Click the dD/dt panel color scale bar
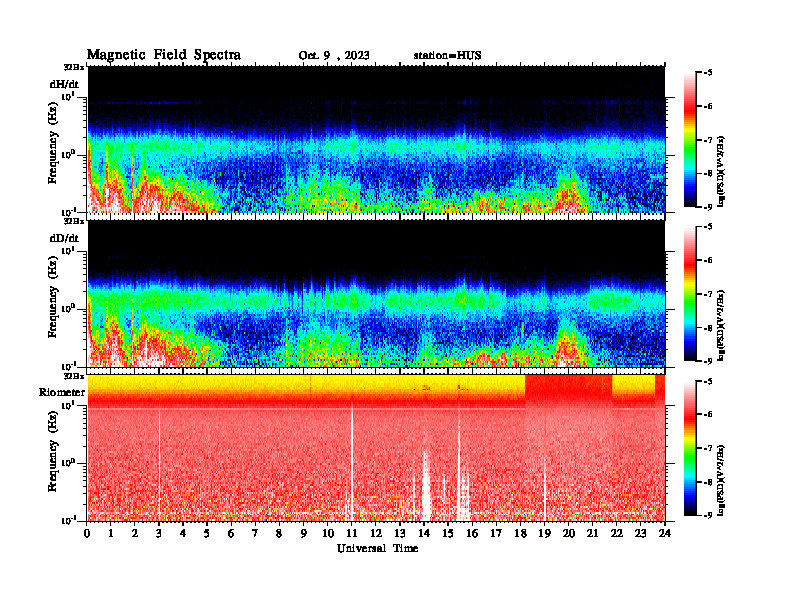The height and width of the screenshot is (612, 792). (690, 294)
